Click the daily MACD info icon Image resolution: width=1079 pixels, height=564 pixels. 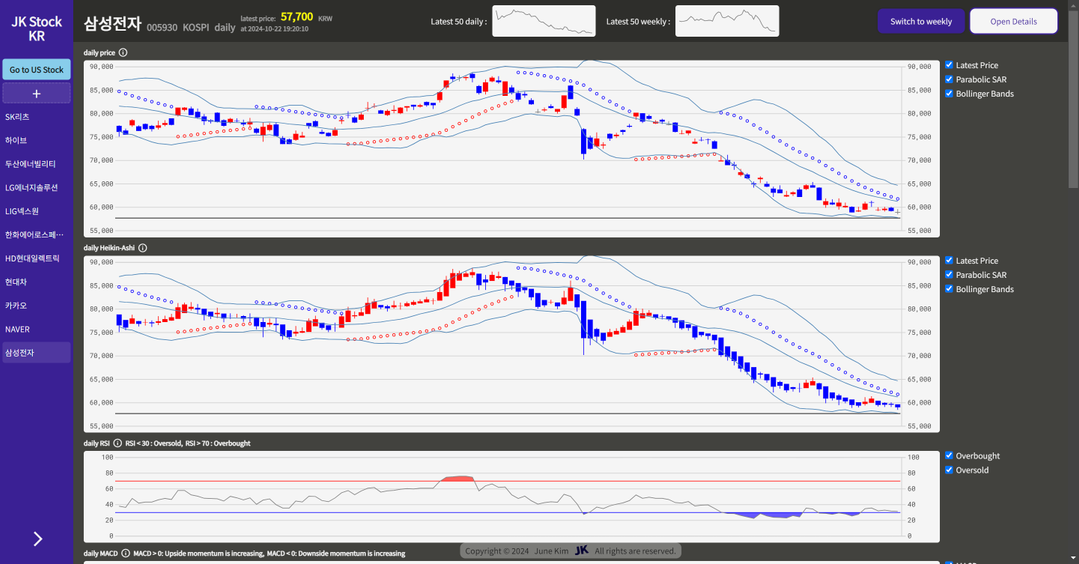tap(125, 553)
